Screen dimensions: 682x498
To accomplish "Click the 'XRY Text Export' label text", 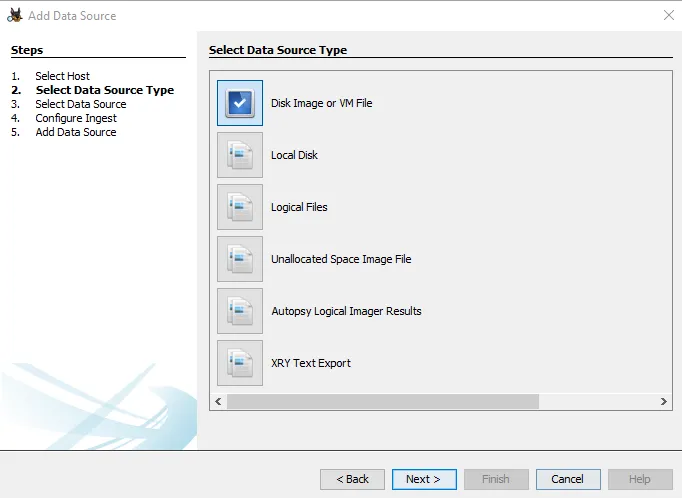I will 311,363.
